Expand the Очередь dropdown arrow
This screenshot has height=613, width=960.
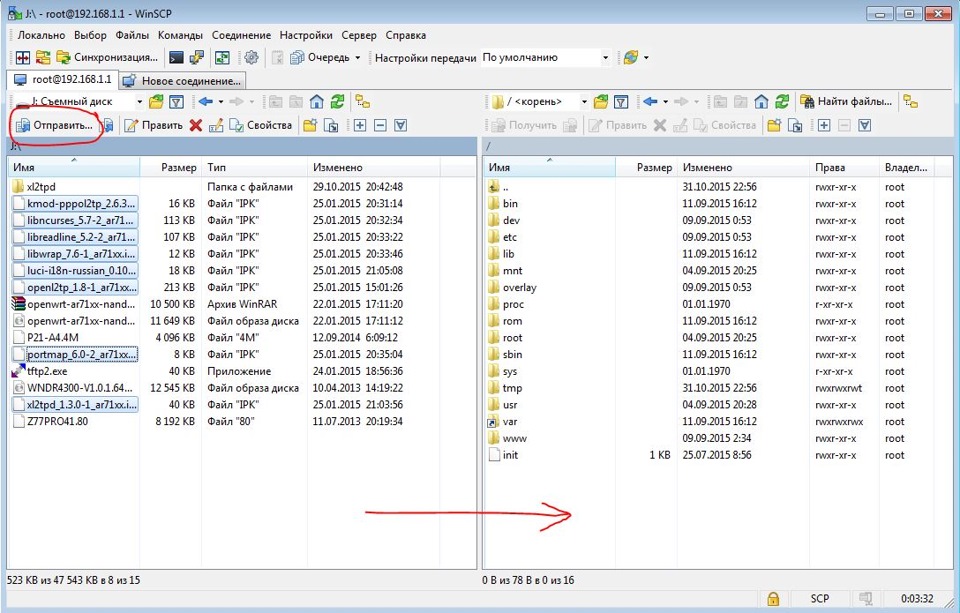point(358,58)
